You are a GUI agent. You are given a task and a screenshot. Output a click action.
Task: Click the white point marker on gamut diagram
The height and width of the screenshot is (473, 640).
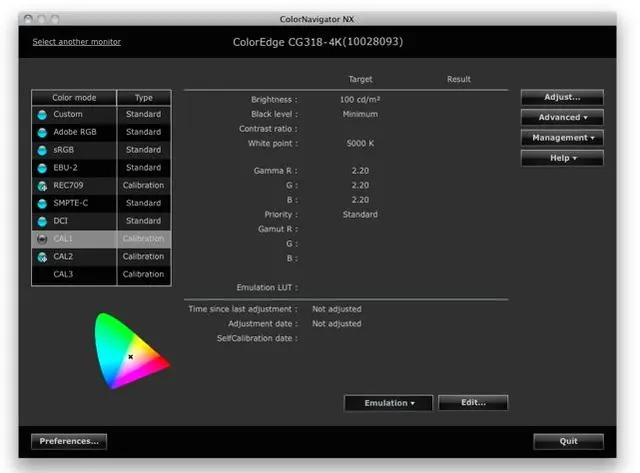tap(131, 357)
